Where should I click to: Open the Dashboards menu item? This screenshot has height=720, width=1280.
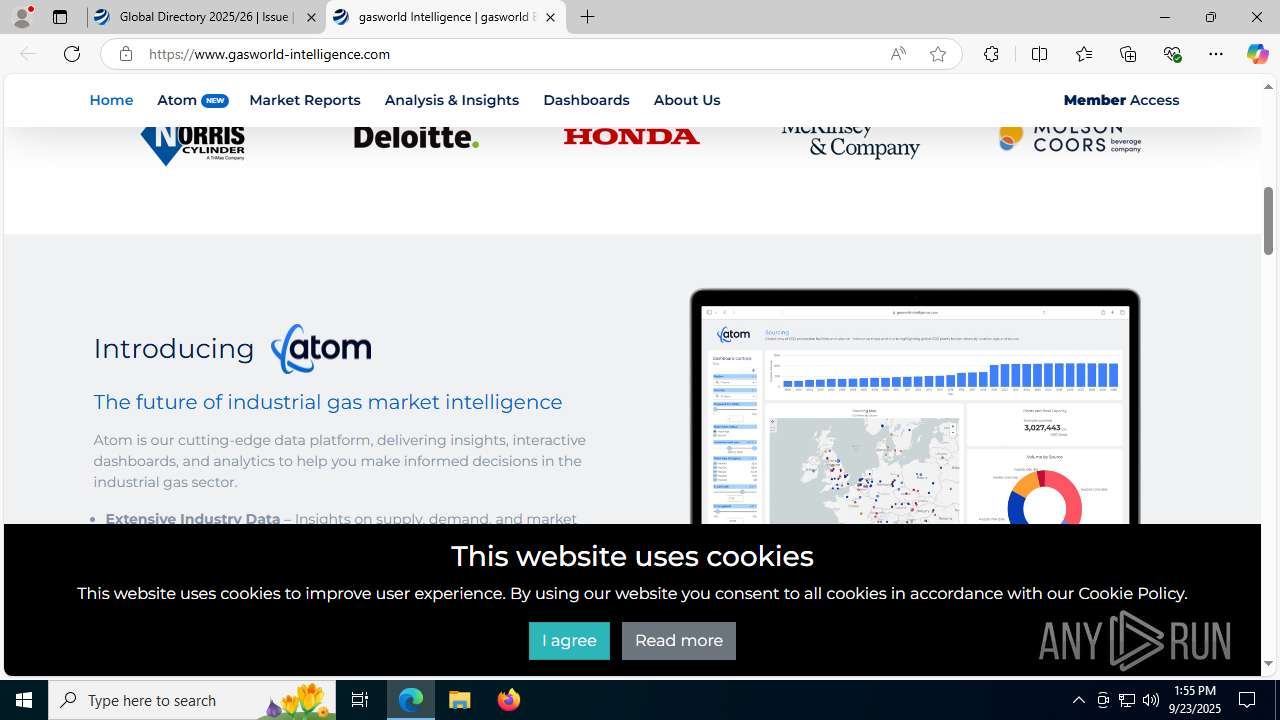click(x=586, y=100)
